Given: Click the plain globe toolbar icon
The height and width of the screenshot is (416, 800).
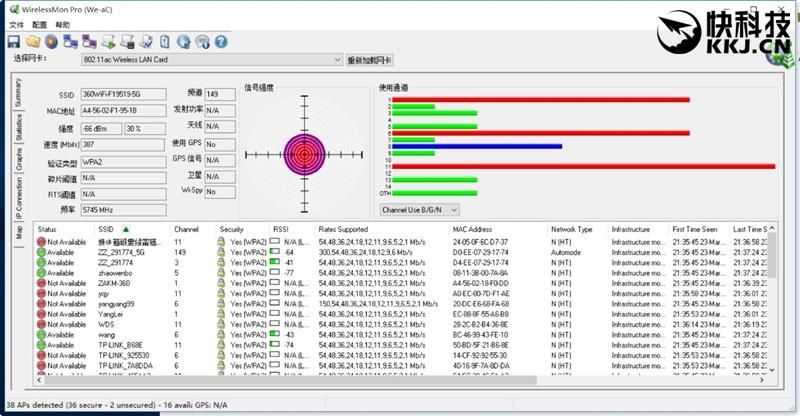Looking at the screenshot, I should [x=184, y=42].
